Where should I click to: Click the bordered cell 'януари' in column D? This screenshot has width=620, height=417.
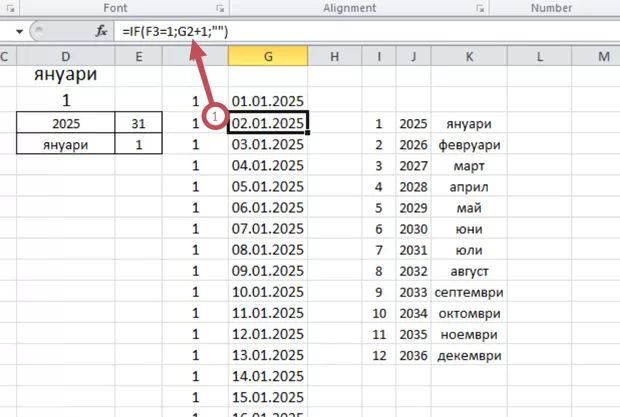click(66, 144)
